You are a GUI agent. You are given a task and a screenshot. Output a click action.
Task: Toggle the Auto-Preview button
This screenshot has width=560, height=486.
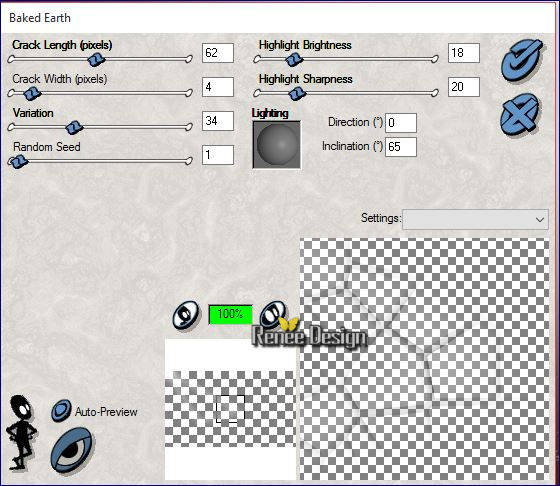point(61,411)
